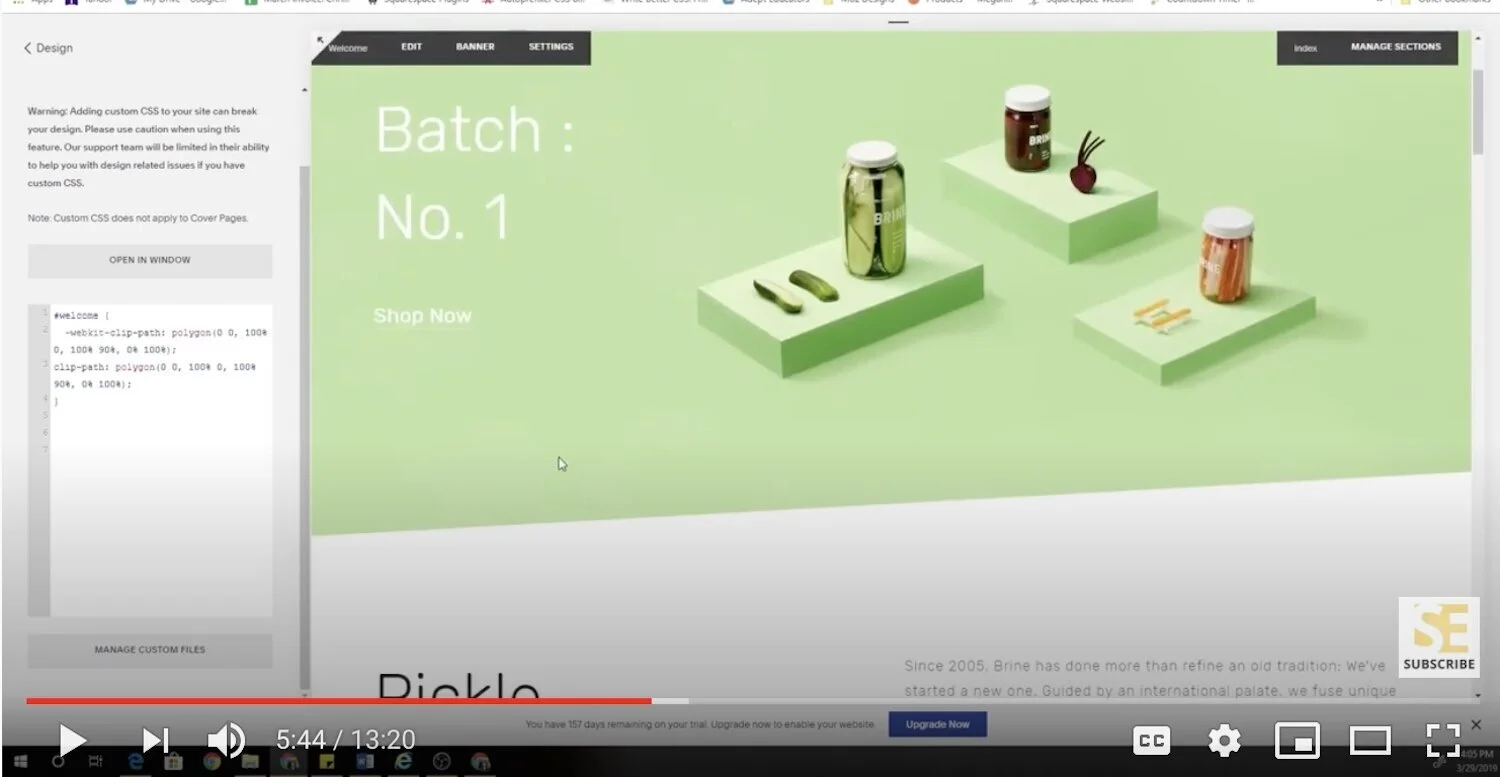
Task: Open Microsoft Word taskbar icon
Action: click(365, 762)
